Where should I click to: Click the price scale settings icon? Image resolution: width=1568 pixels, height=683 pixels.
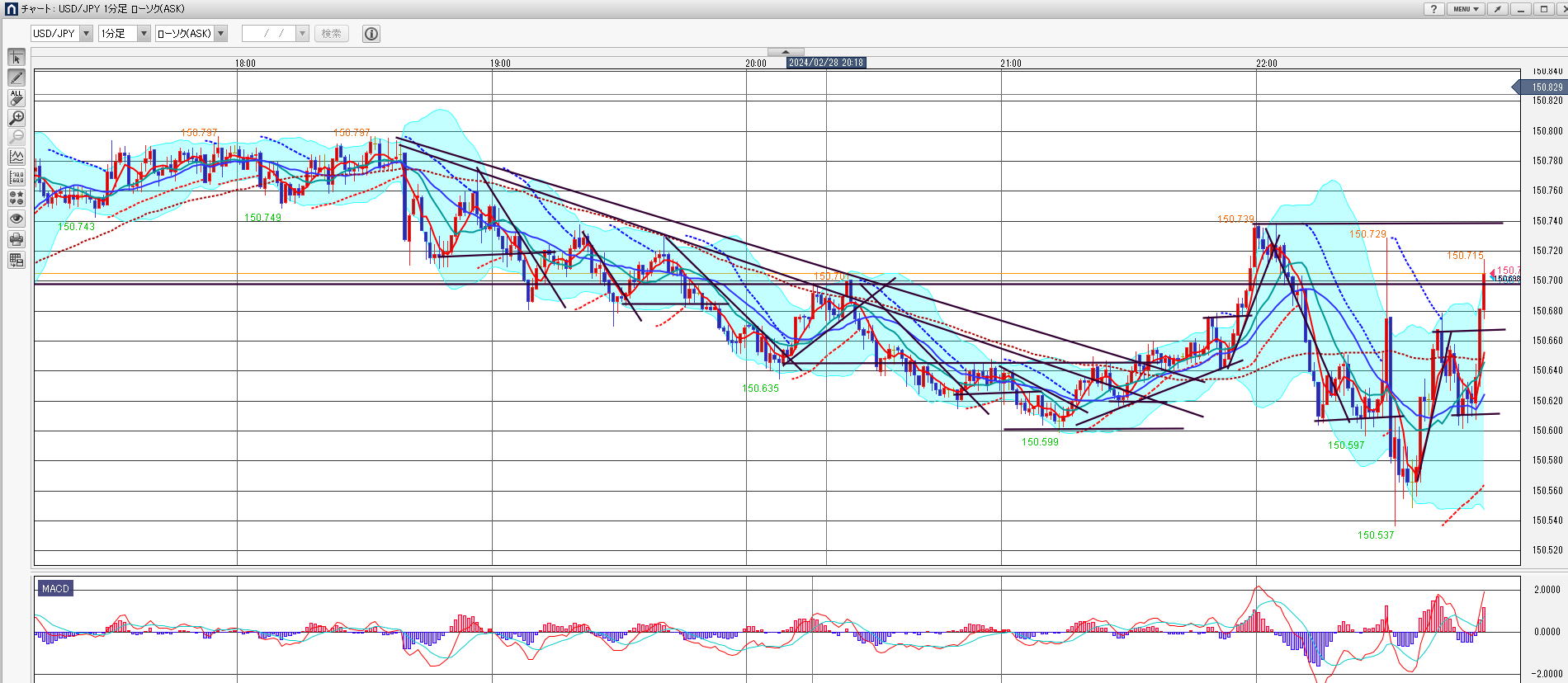tap(17, 177)
